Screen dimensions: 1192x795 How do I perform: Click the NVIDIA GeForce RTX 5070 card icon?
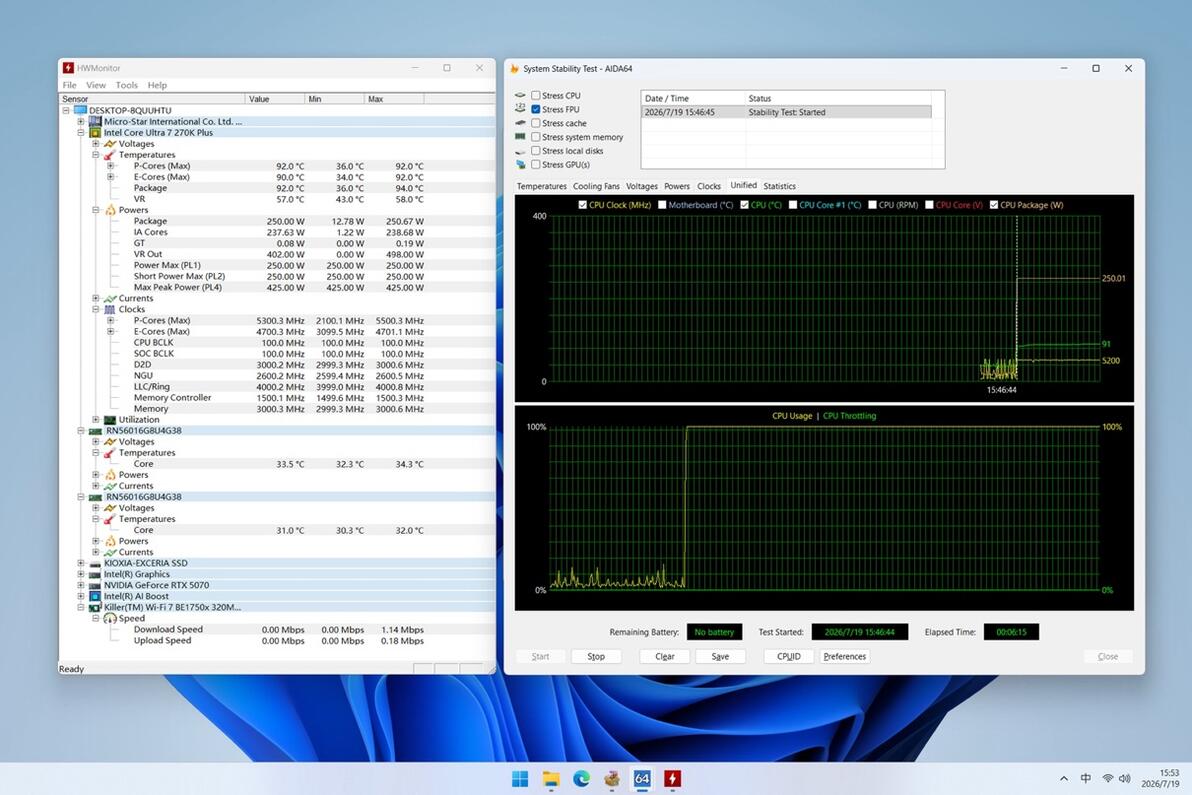95,586
